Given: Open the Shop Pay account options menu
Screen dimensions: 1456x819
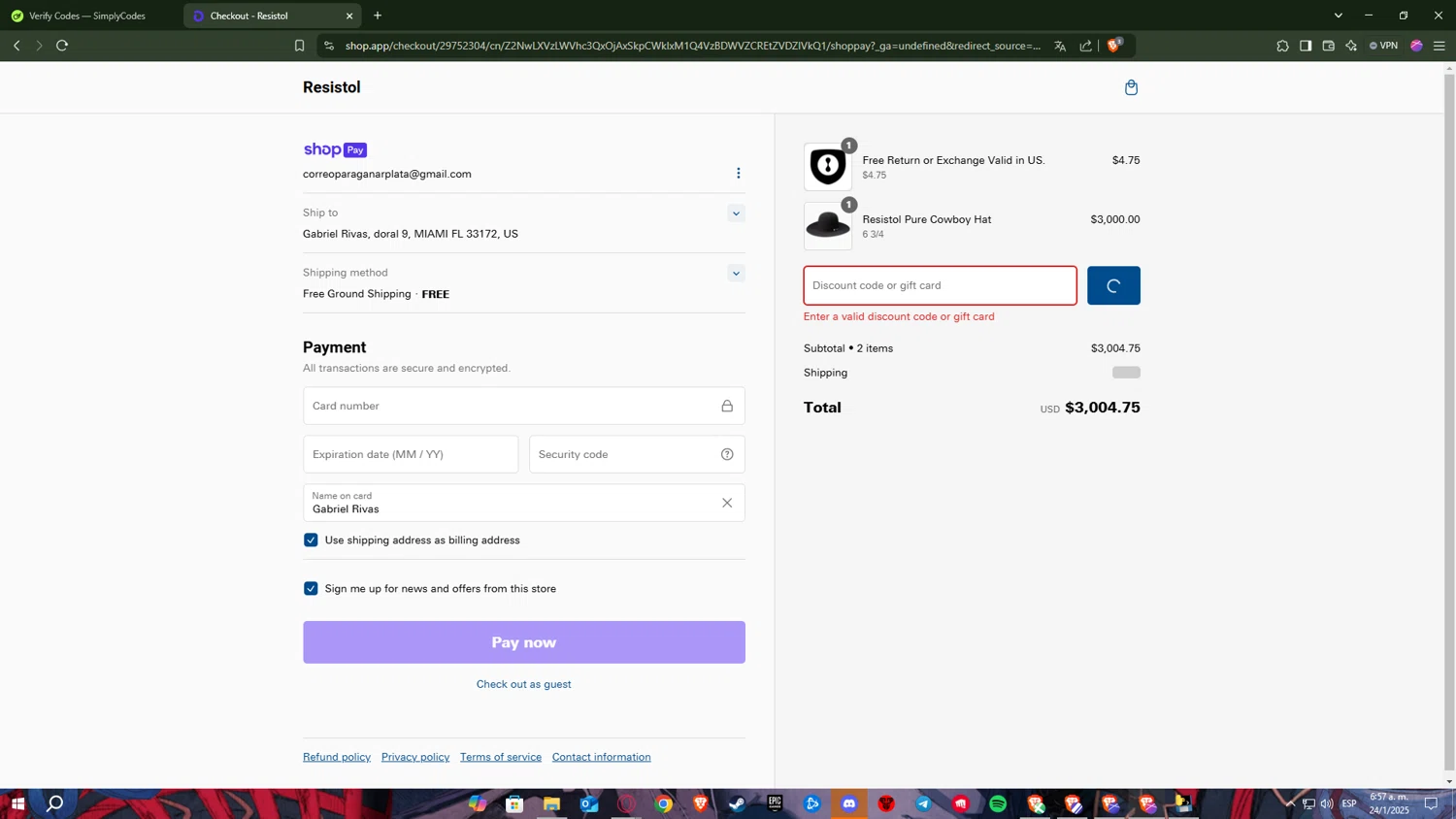Looking at the screenshot, I should 738,174.
